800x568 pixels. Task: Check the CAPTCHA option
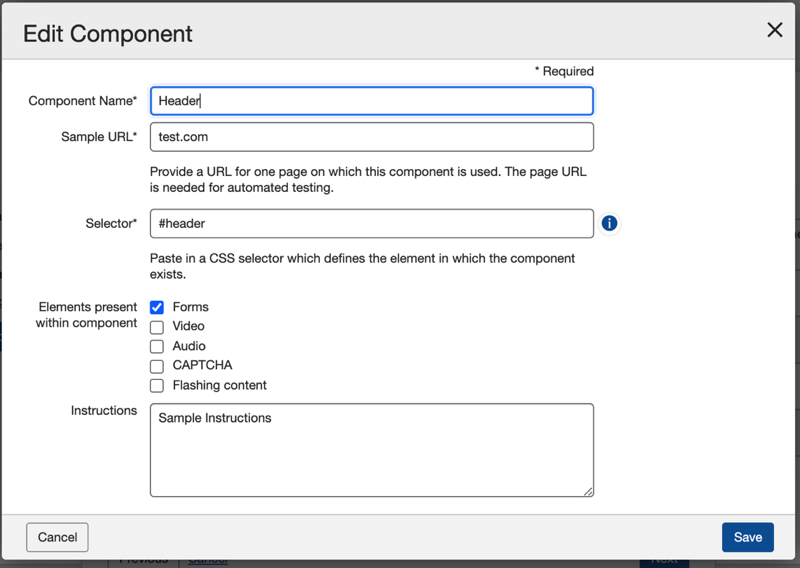pos(157,366)
